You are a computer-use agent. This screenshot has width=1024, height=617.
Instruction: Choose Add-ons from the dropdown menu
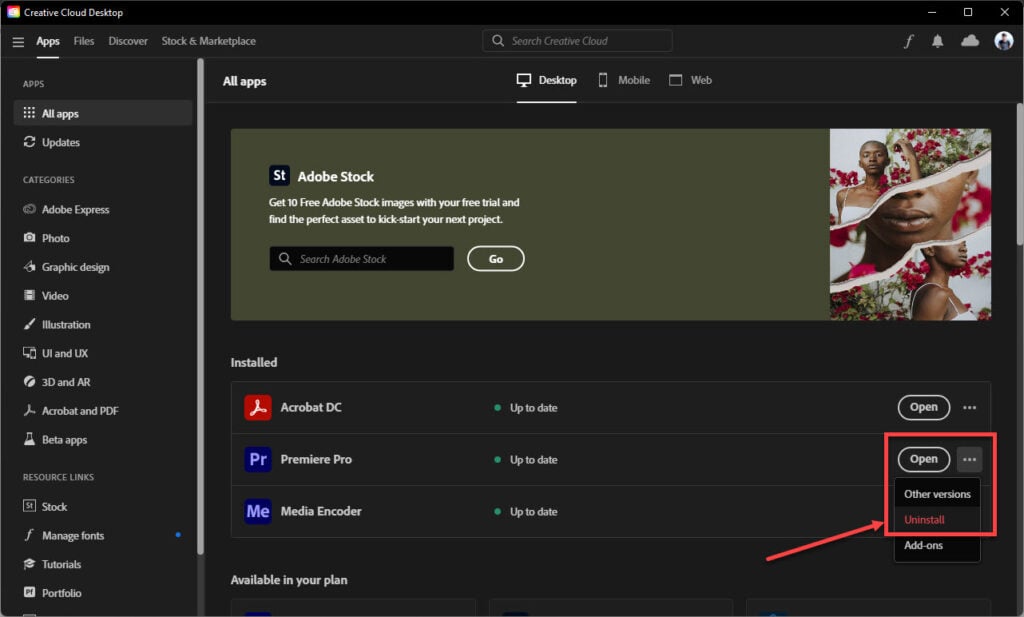pos(937,545)
